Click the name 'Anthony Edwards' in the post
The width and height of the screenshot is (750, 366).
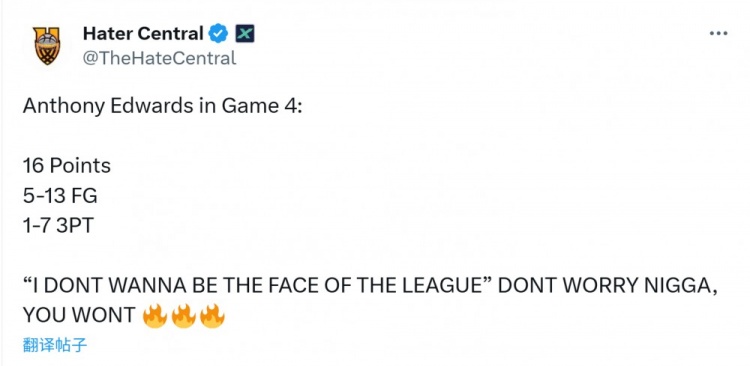tap(108, 106)
